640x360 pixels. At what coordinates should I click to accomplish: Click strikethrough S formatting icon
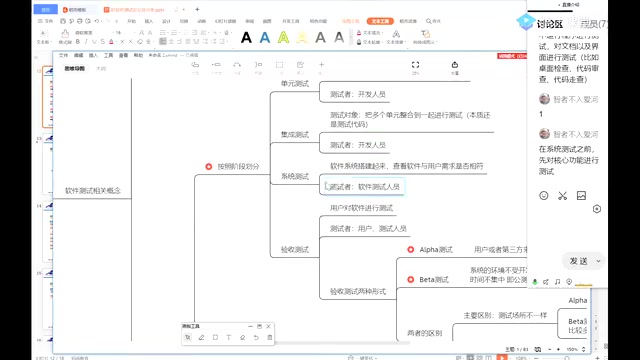coord(102,42)
